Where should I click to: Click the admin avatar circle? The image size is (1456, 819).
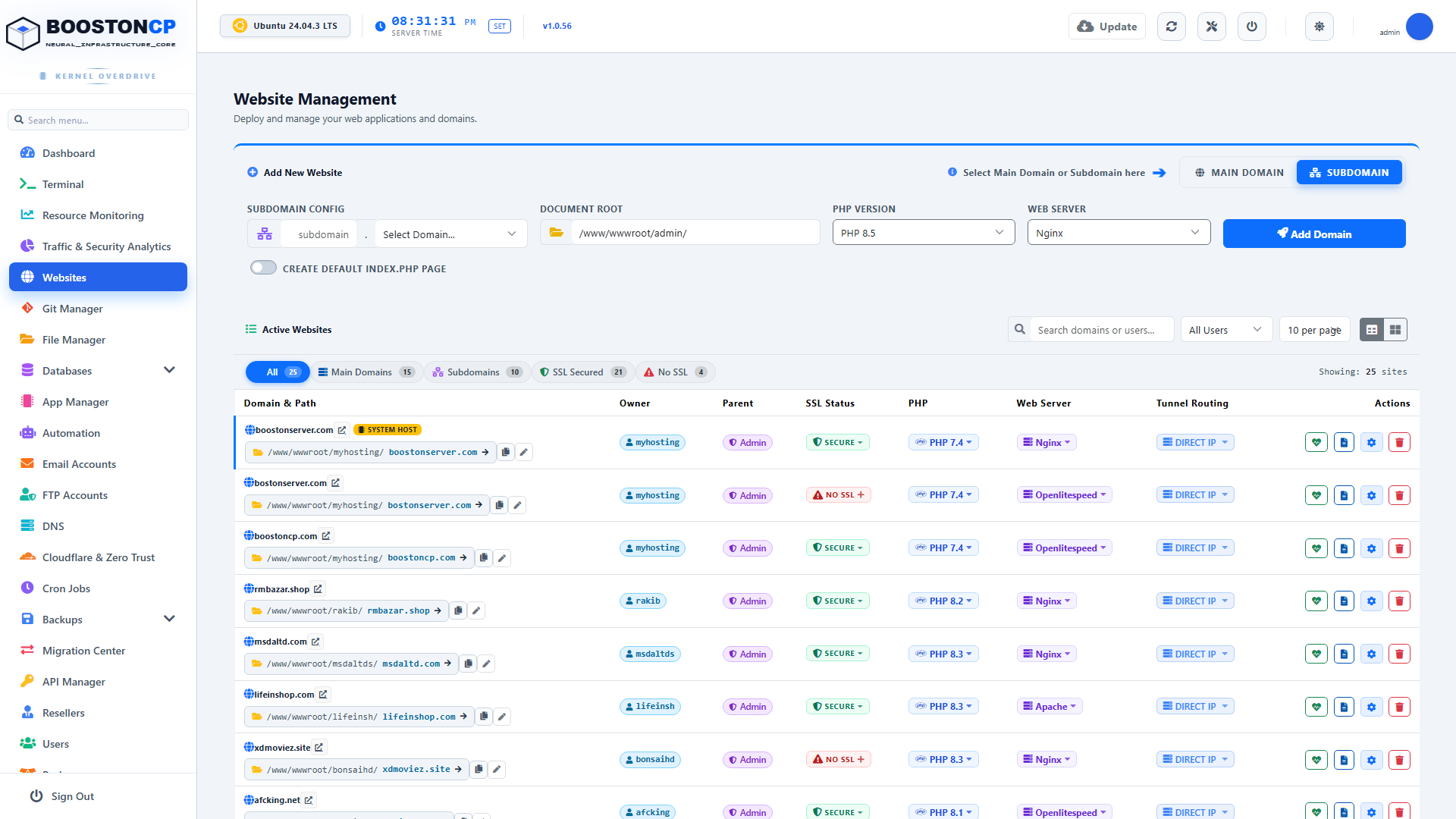pos(1419,27)
